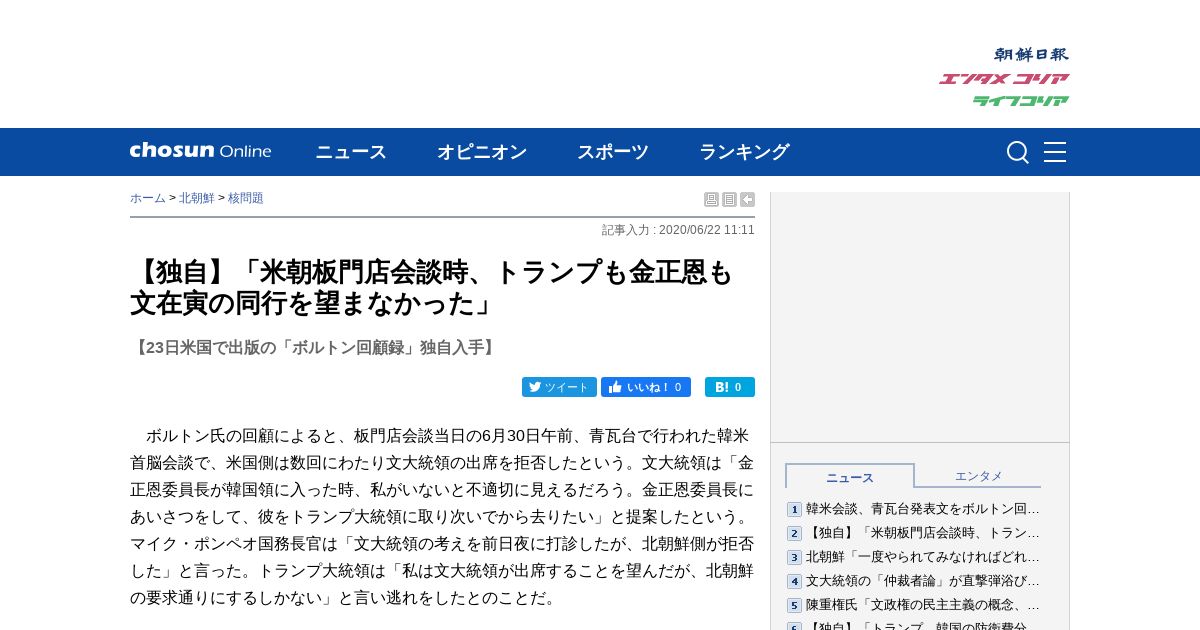This screenshot has width=1200, height=630.
Task: Go to 核問題 breadcrumb link
Action: (x=246, y=198)
